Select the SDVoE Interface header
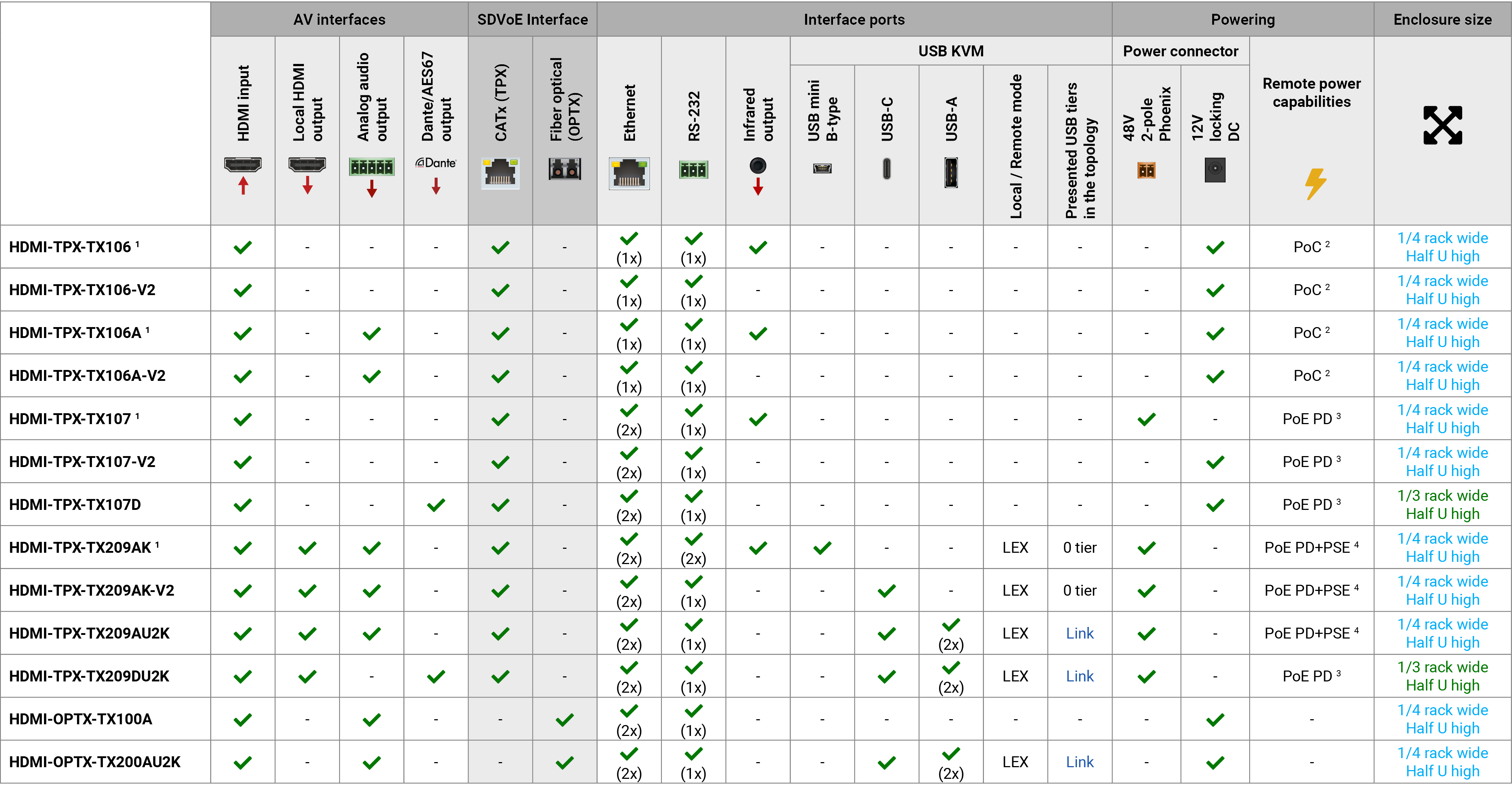The height and width of the screenshot is (789, 1512). point(532,19)
